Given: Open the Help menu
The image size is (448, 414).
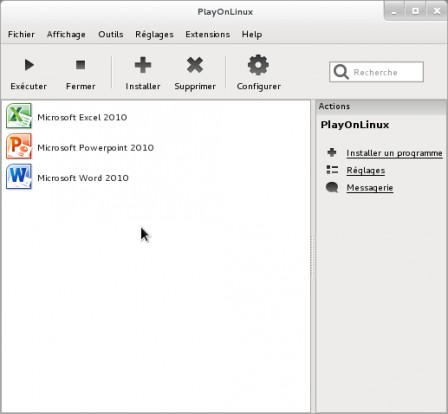Looking at the screenshot, I should (x=252, y=34).
